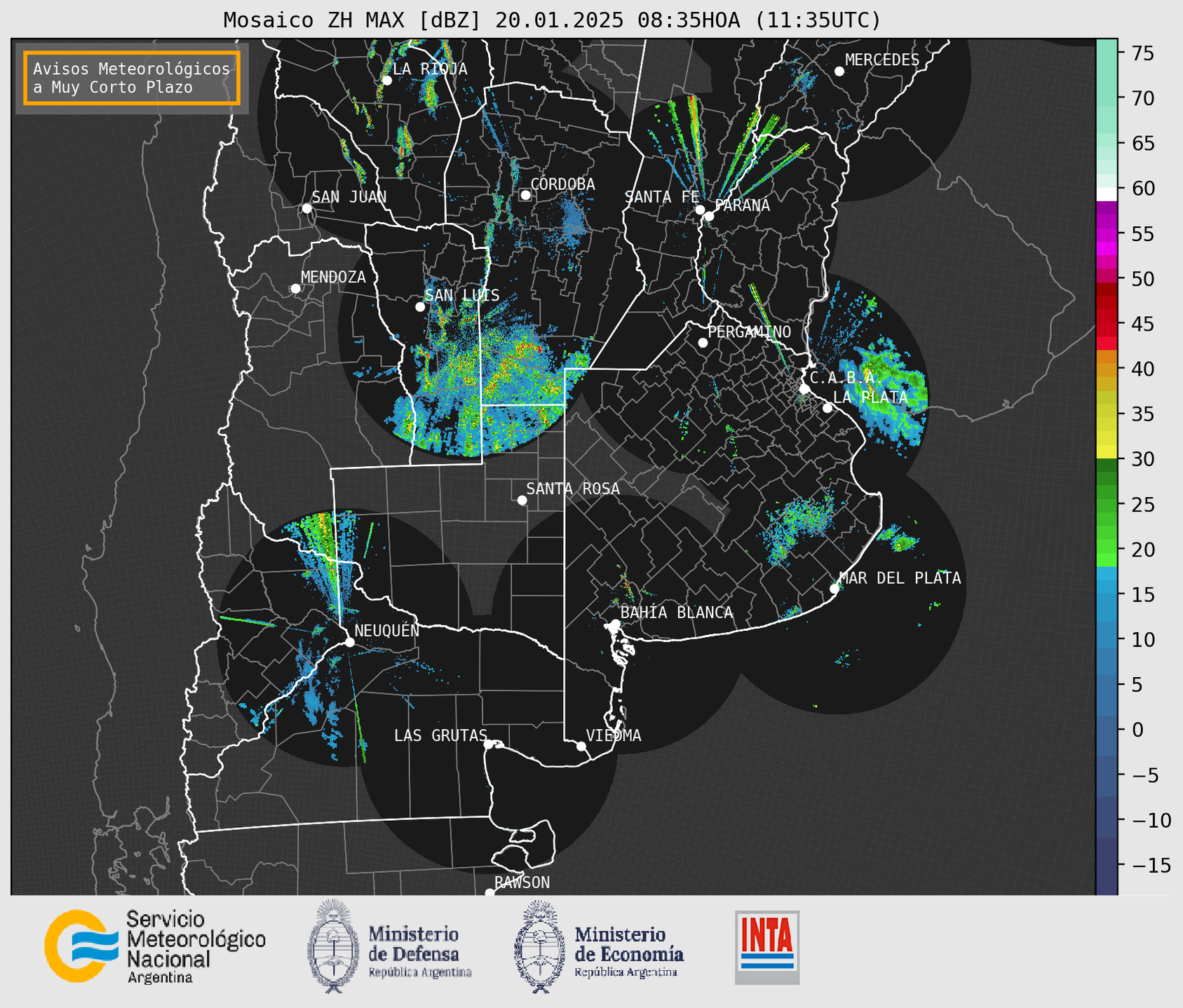The height and width of the screenshot is (1008, 1183).
Task: Click the LA PLATA city marker dot
Action: pos(827,408)
